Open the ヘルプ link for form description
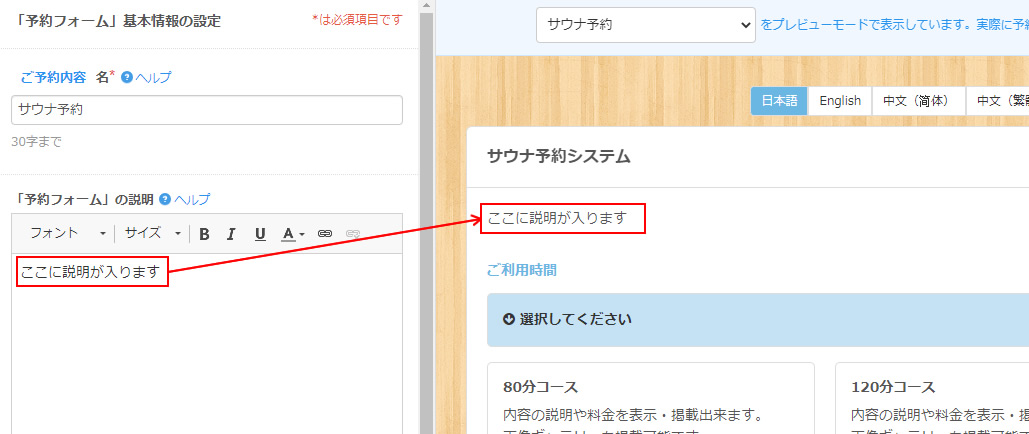This screenshot has width=1029, height=434. point(192,199)
